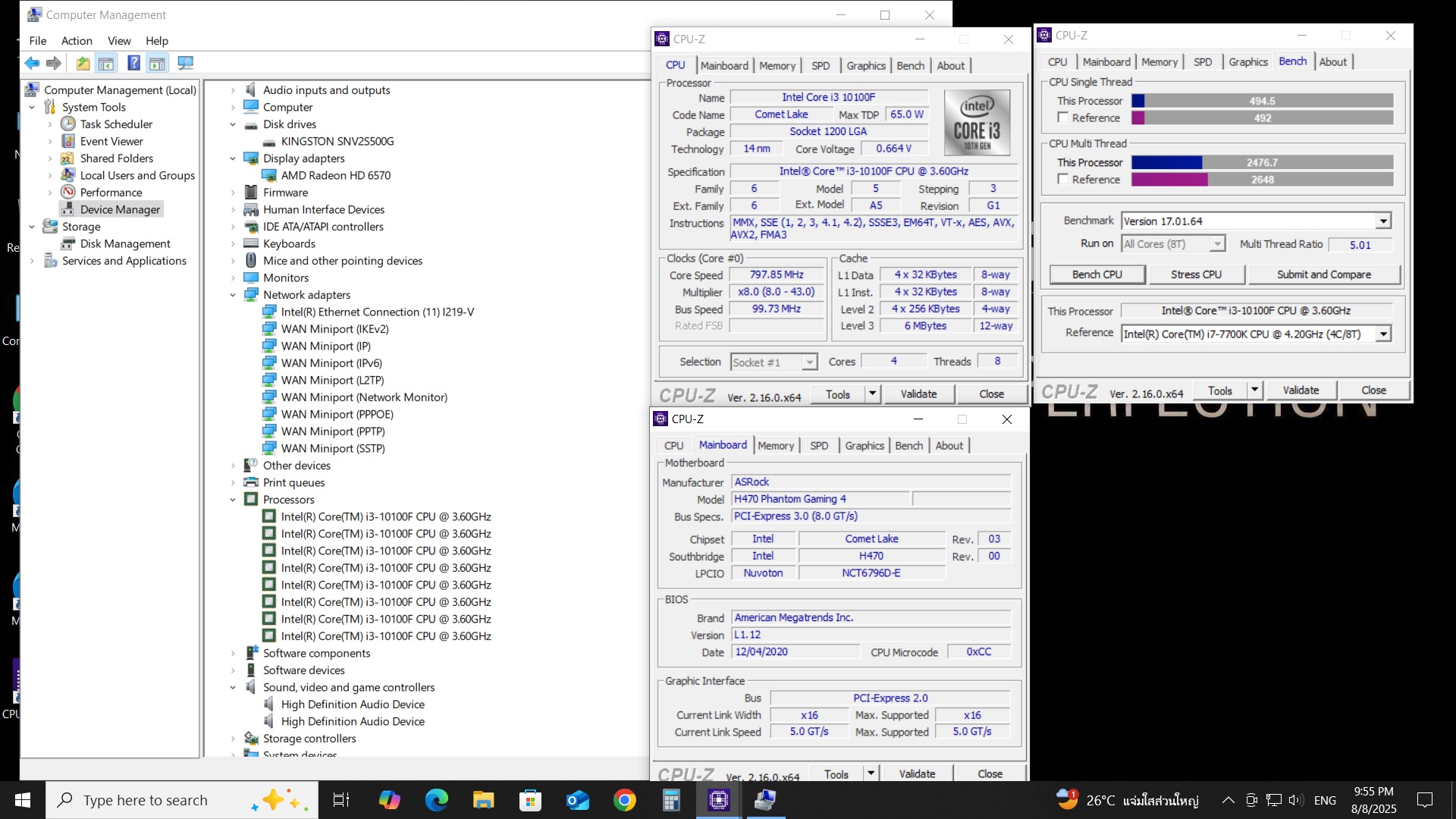The height and width of the screenshot is (819, 1456).
Task: Click the blue Help toolbar icon
Action: (x=133, y=64)
